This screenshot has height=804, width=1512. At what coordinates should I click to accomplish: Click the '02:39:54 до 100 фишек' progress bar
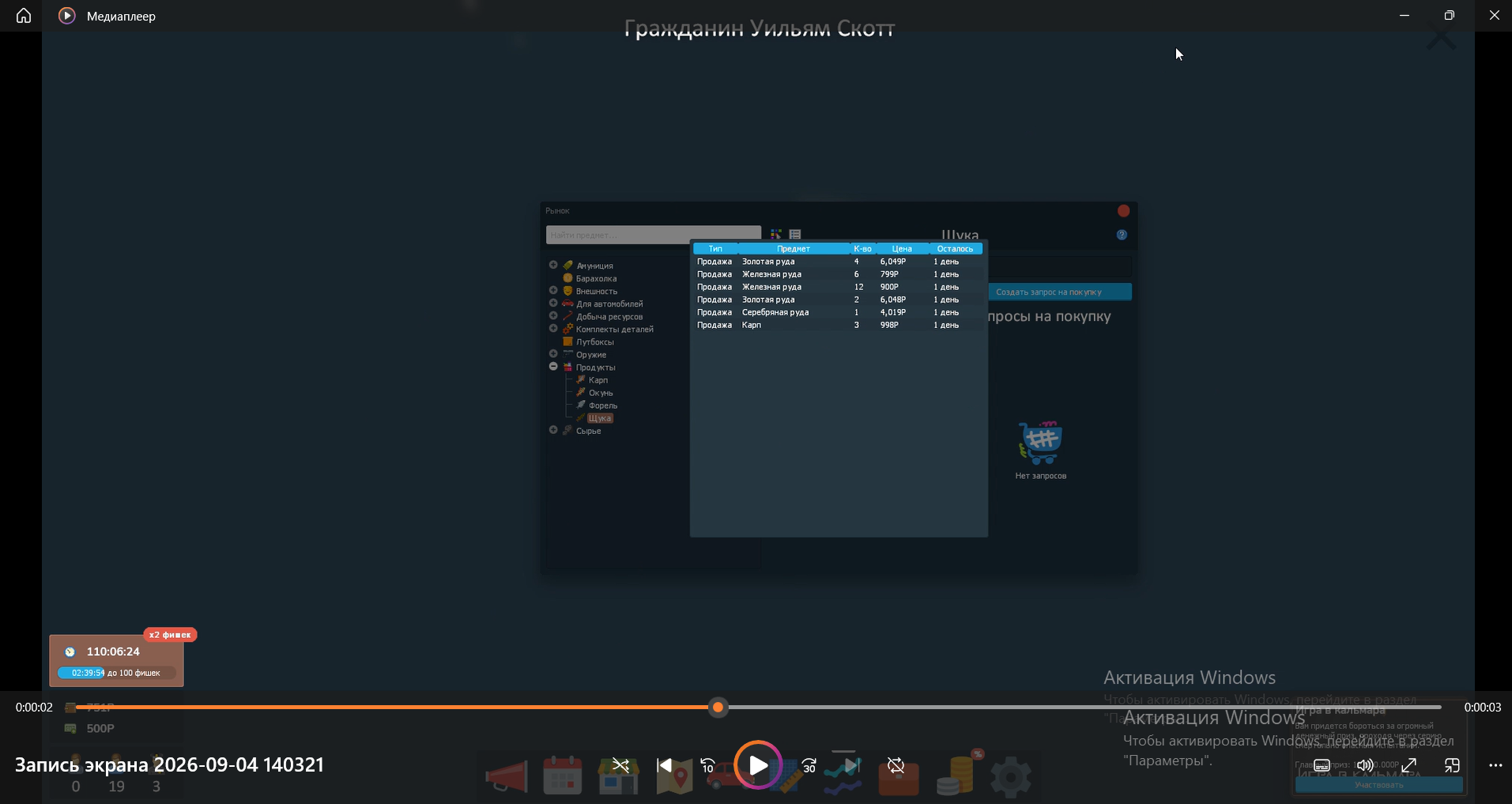coord(117,673)
